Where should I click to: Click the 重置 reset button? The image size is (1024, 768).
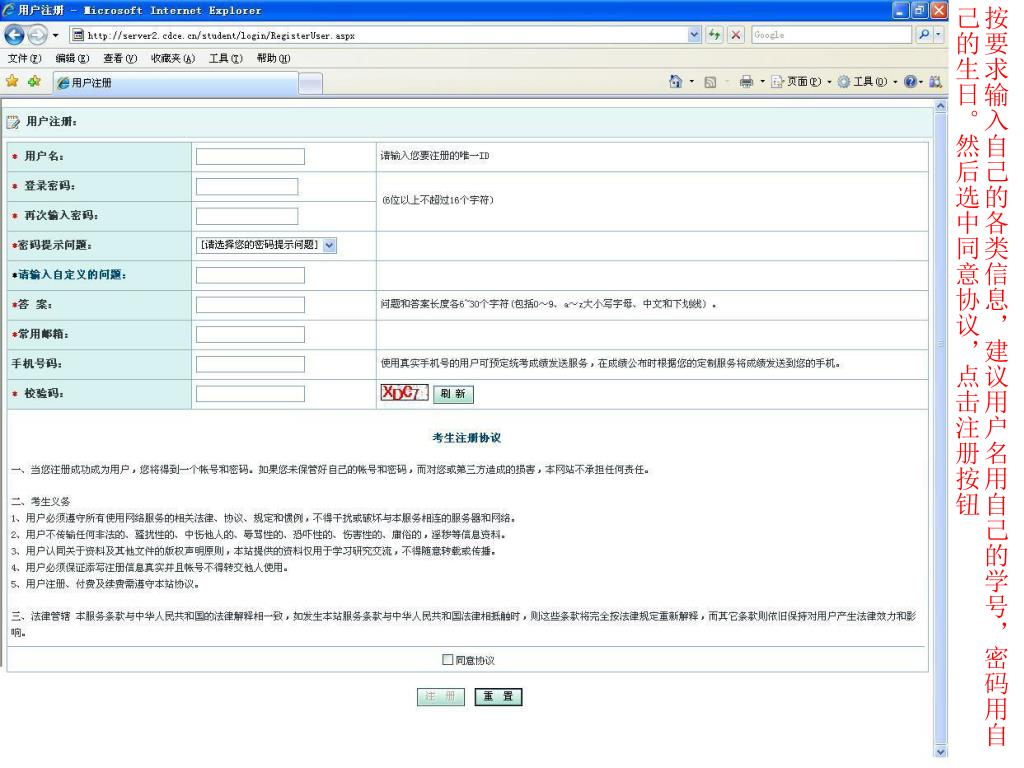[x=499, y=697]
